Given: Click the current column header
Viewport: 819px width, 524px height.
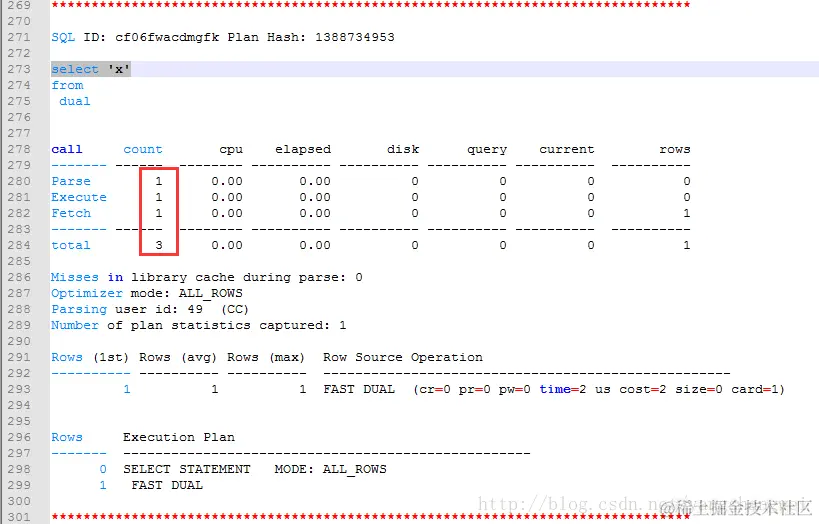Looking at the screenshot, I should click(x=567, y=149).
